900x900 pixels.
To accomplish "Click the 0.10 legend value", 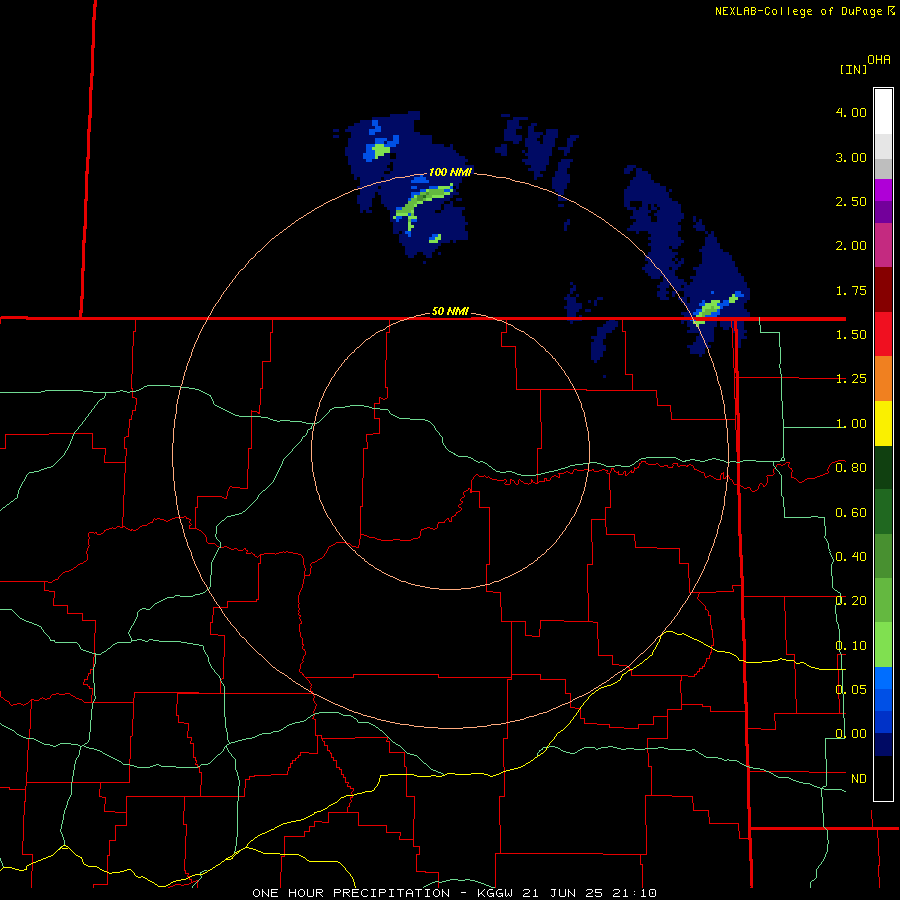I will [851, 646].
